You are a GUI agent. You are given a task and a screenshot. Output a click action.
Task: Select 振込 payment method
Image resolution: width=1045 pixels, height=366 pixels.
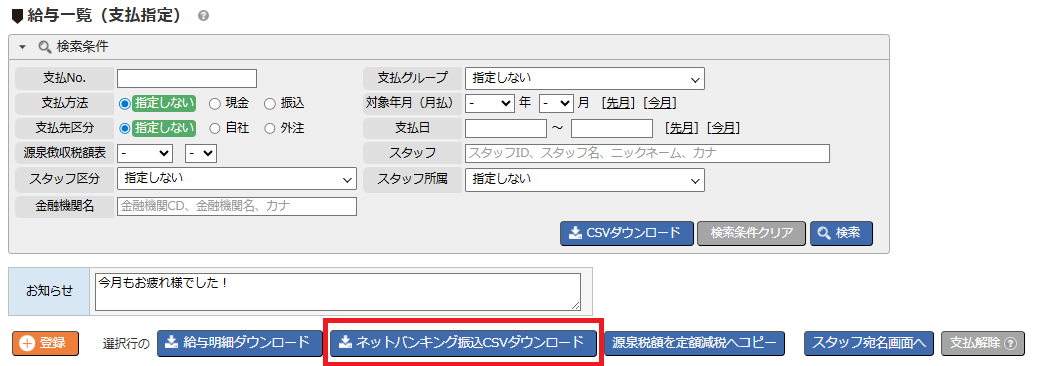click(269, 103)
